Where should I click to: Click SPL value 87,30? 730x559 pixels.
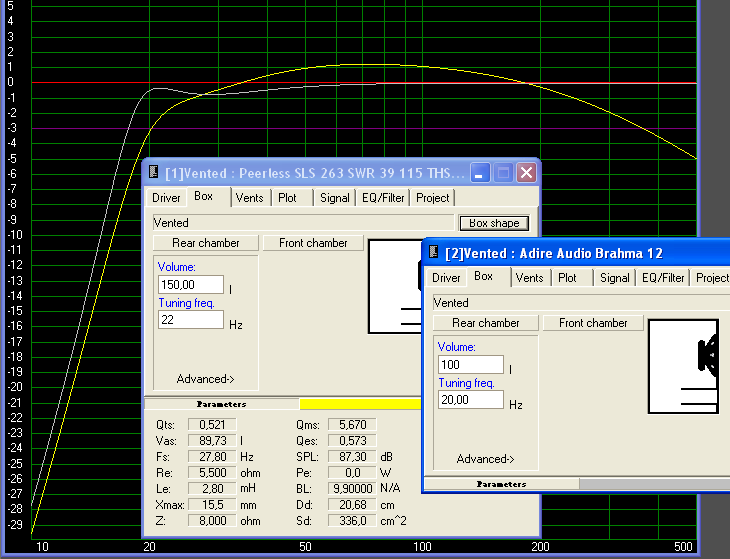352,457
